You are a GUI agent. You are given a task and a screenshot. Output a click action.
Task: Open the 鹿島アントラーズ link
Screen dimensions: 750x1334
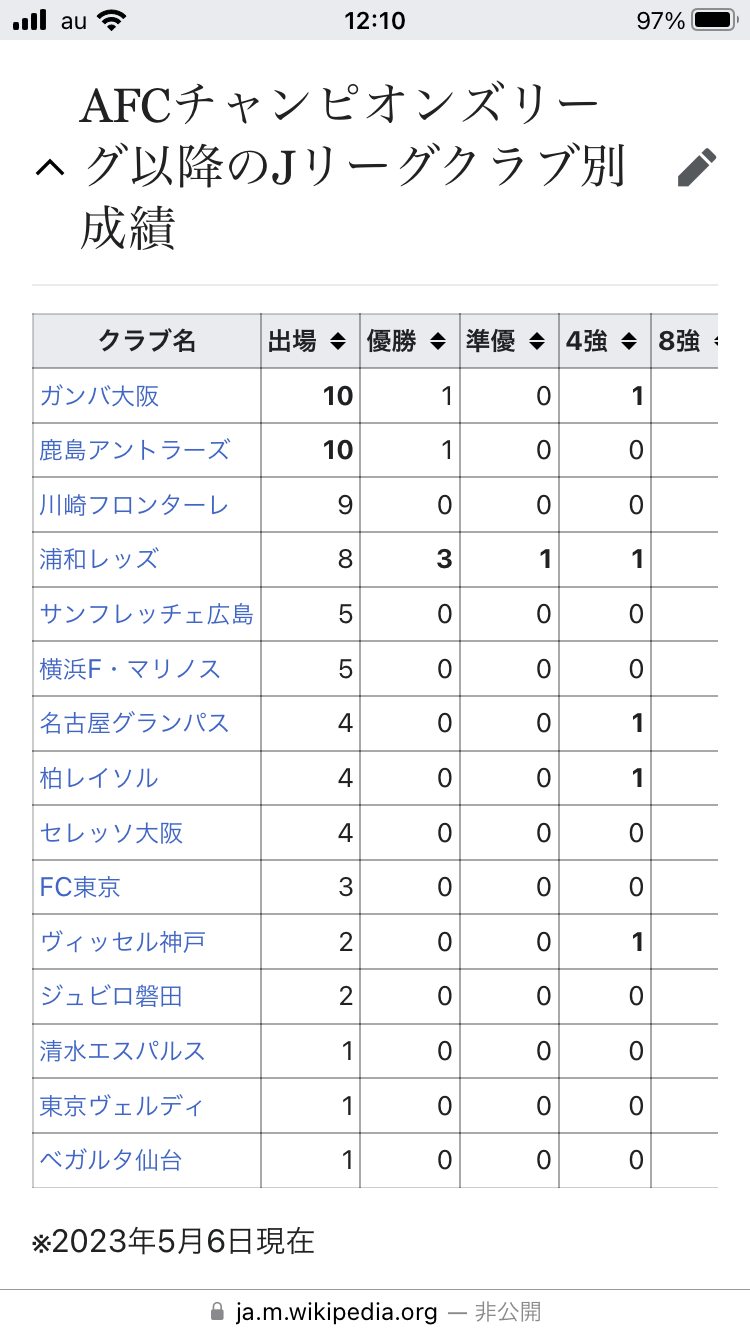[135, 450]
